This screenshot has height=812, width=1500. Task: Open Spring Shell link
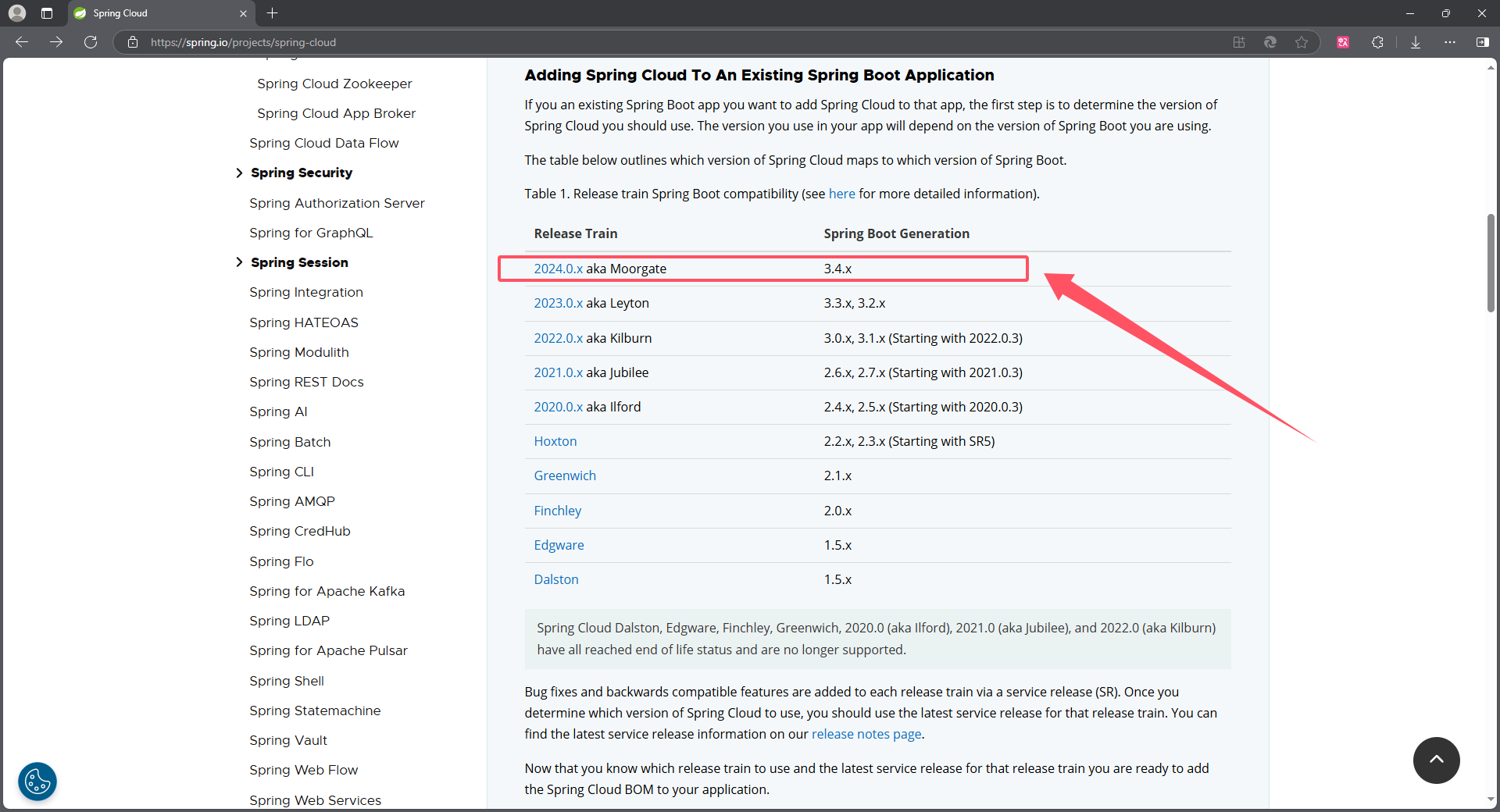click(287, 681)
